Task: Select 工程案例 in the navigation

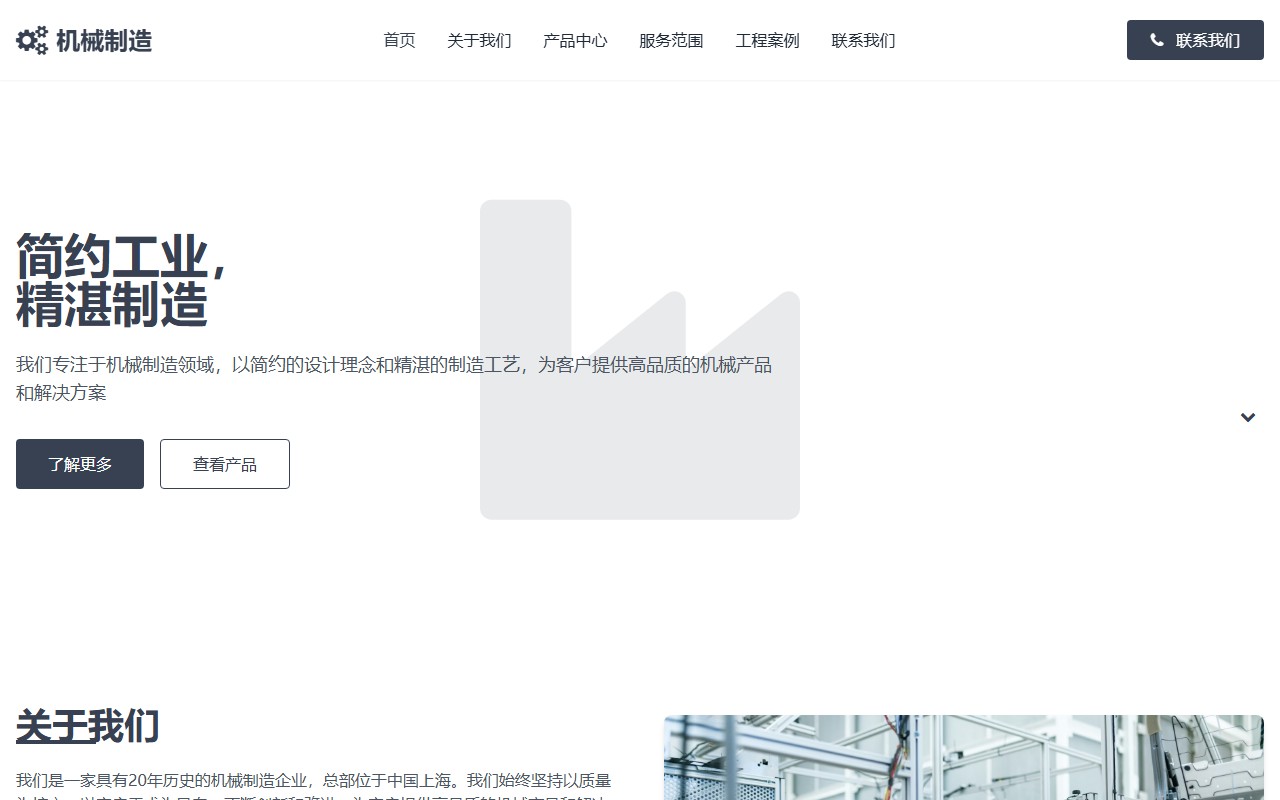Action: (x=767, y=41)
